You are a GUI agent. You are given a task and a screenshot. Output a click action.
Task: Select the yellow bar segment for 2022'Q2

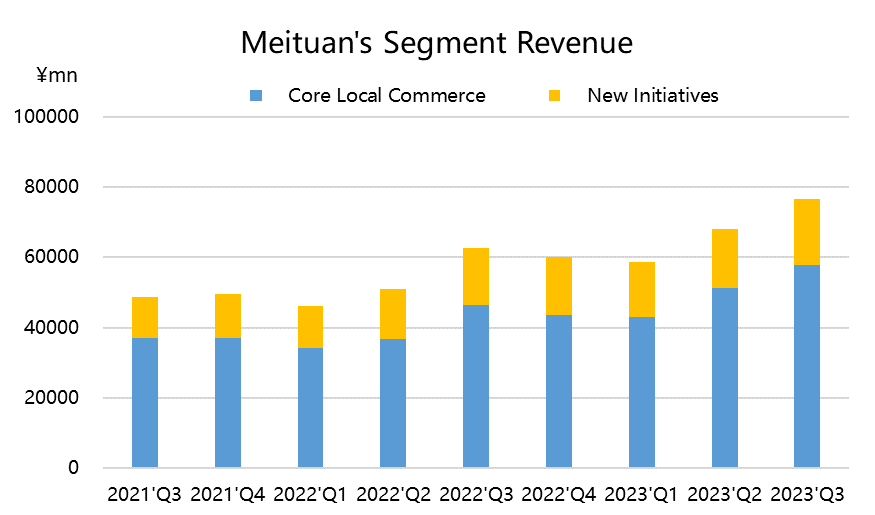(393, 314)
